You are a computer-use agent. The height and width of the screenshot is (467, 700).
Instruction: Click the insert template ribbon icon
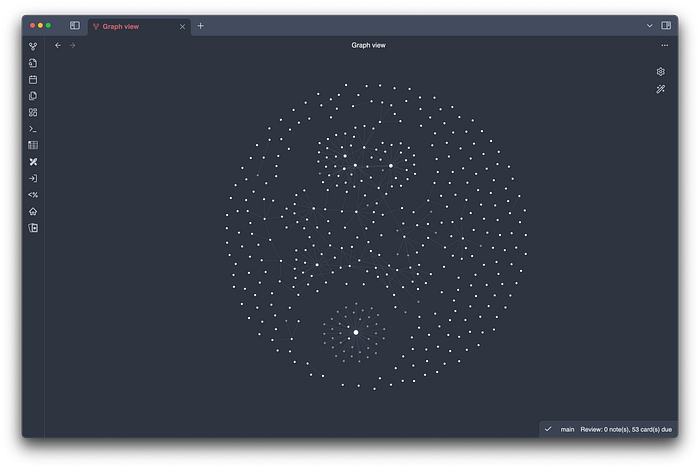(33, 96)
